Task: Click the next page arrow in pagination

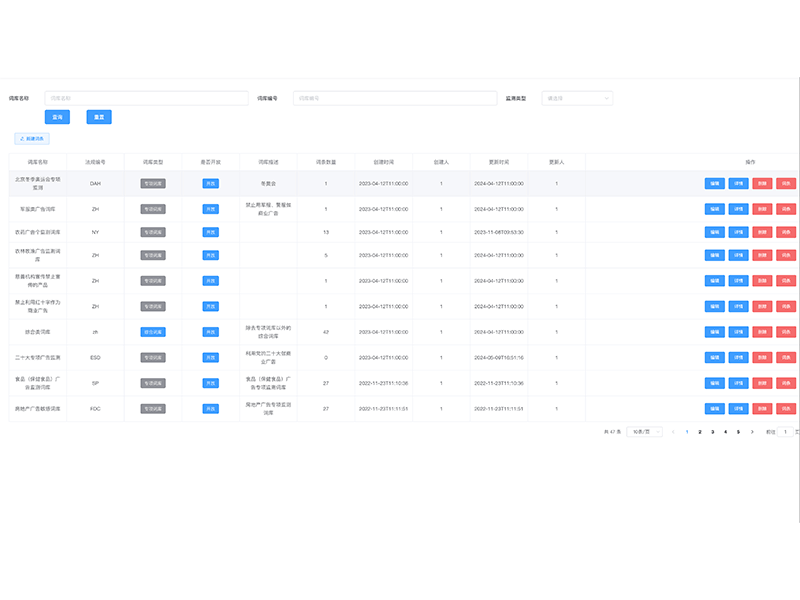Action: tap(751, 432)
